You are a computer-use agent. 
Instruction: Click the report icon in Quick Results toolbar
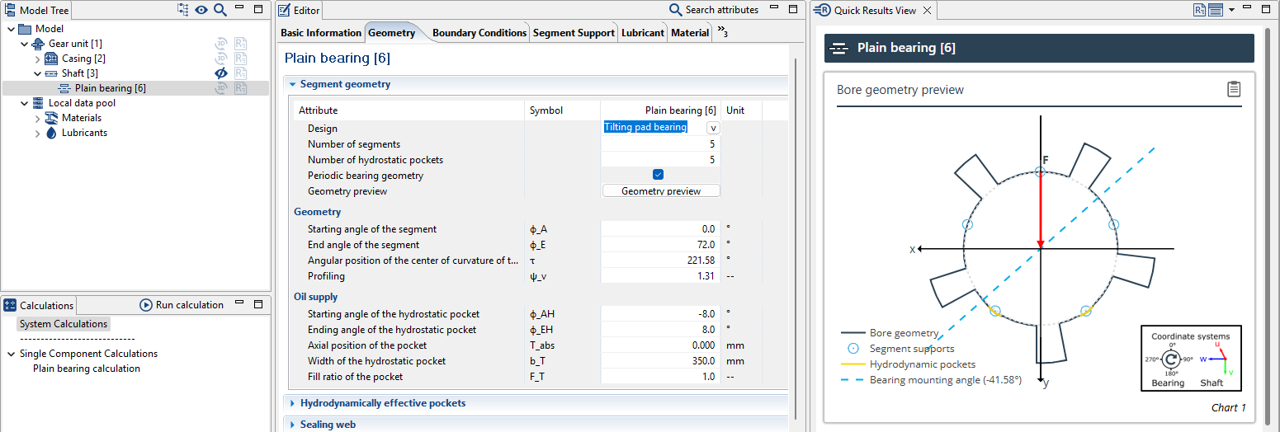pyautogui.click(x=1199, y=10)
